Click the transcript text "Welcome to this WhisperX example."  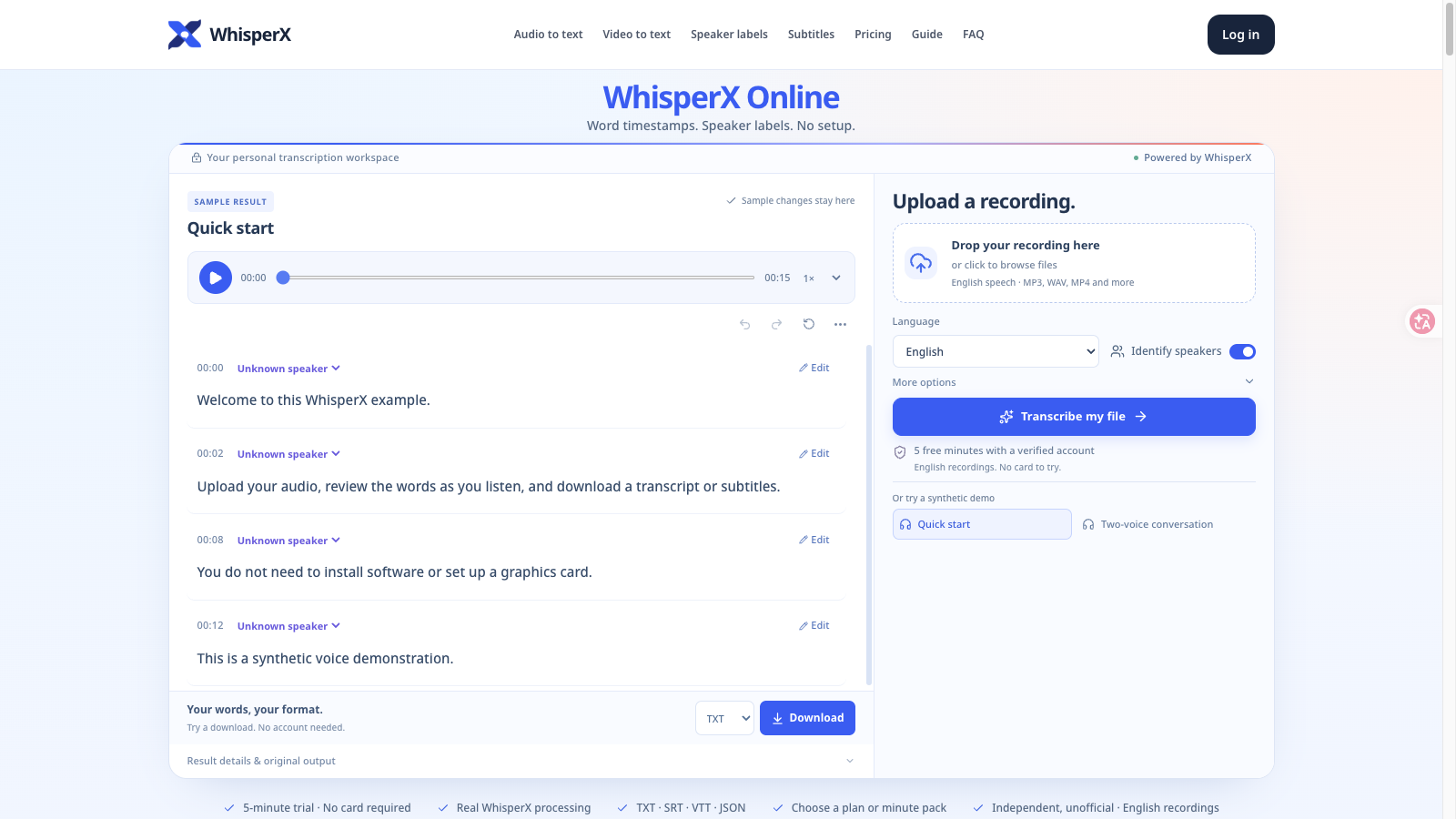[313, 400]
